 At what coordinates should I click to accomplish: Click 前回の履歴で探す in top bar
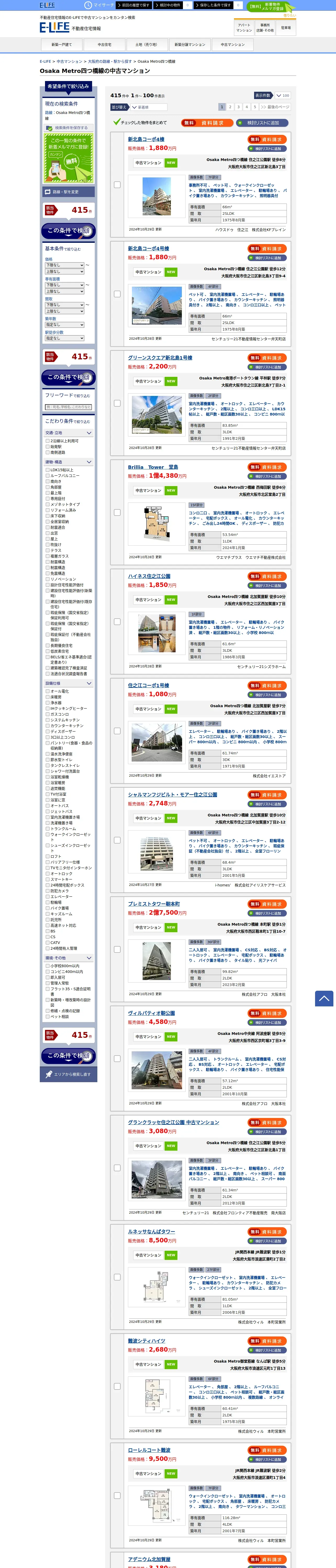tap(135, 5)
